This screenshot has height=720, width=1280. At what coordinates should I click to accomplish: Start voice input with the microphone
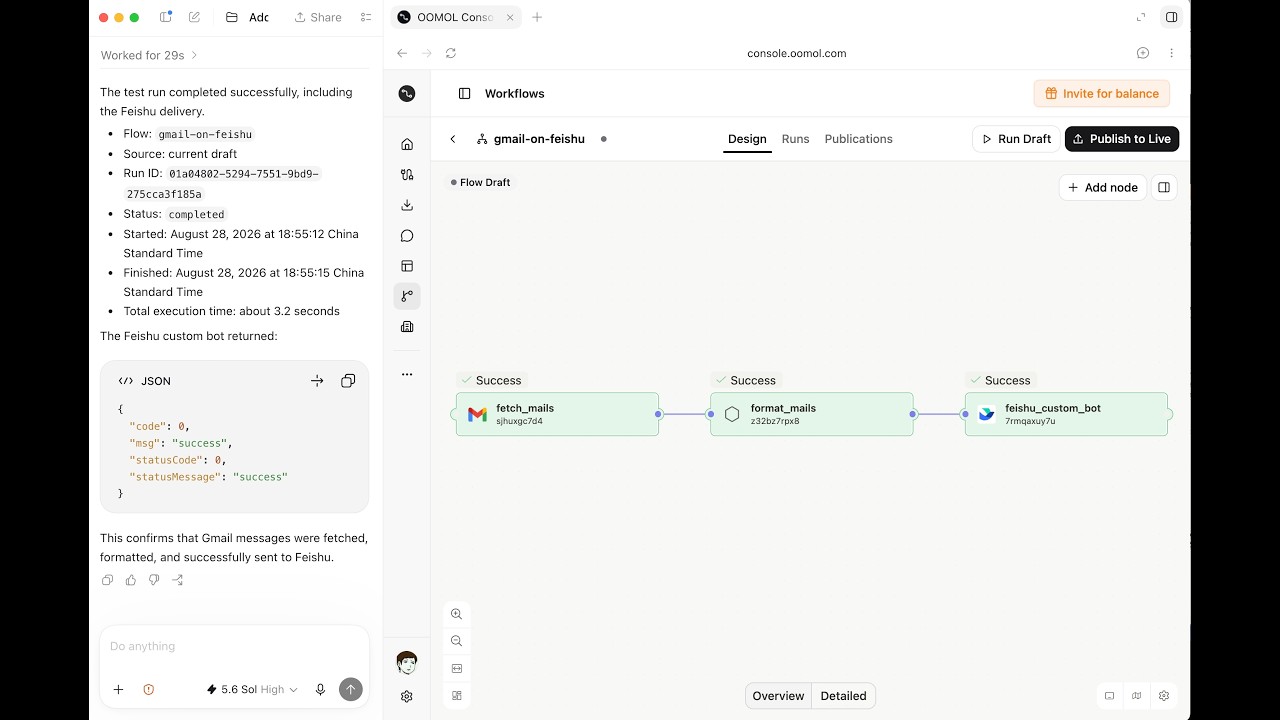click(320, 689)
